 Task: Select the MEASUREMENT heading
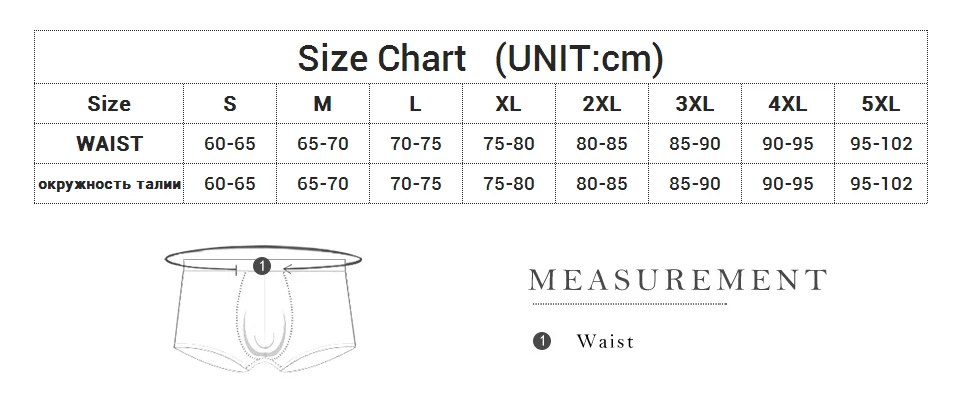pyautogui.click(x=678, y=279)
